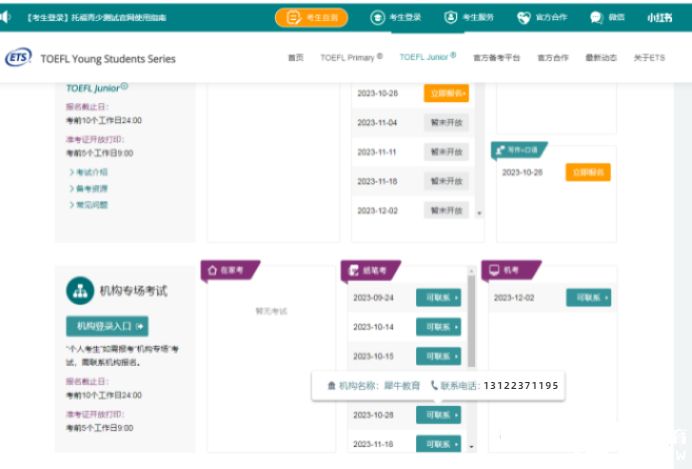
Task: Click the round 机构专场考试 organization icon
Action: [x=80, y=291]
